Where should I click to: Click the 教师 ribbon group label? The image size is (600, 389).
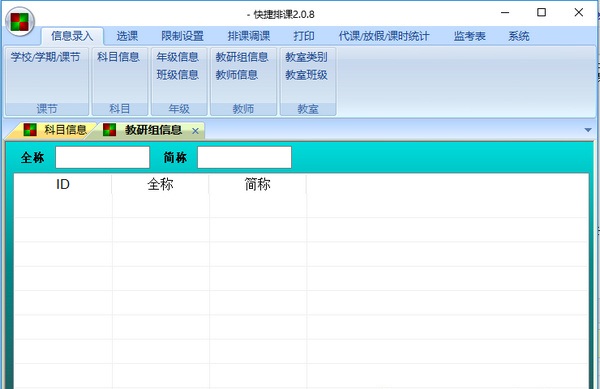pos(243,109)
